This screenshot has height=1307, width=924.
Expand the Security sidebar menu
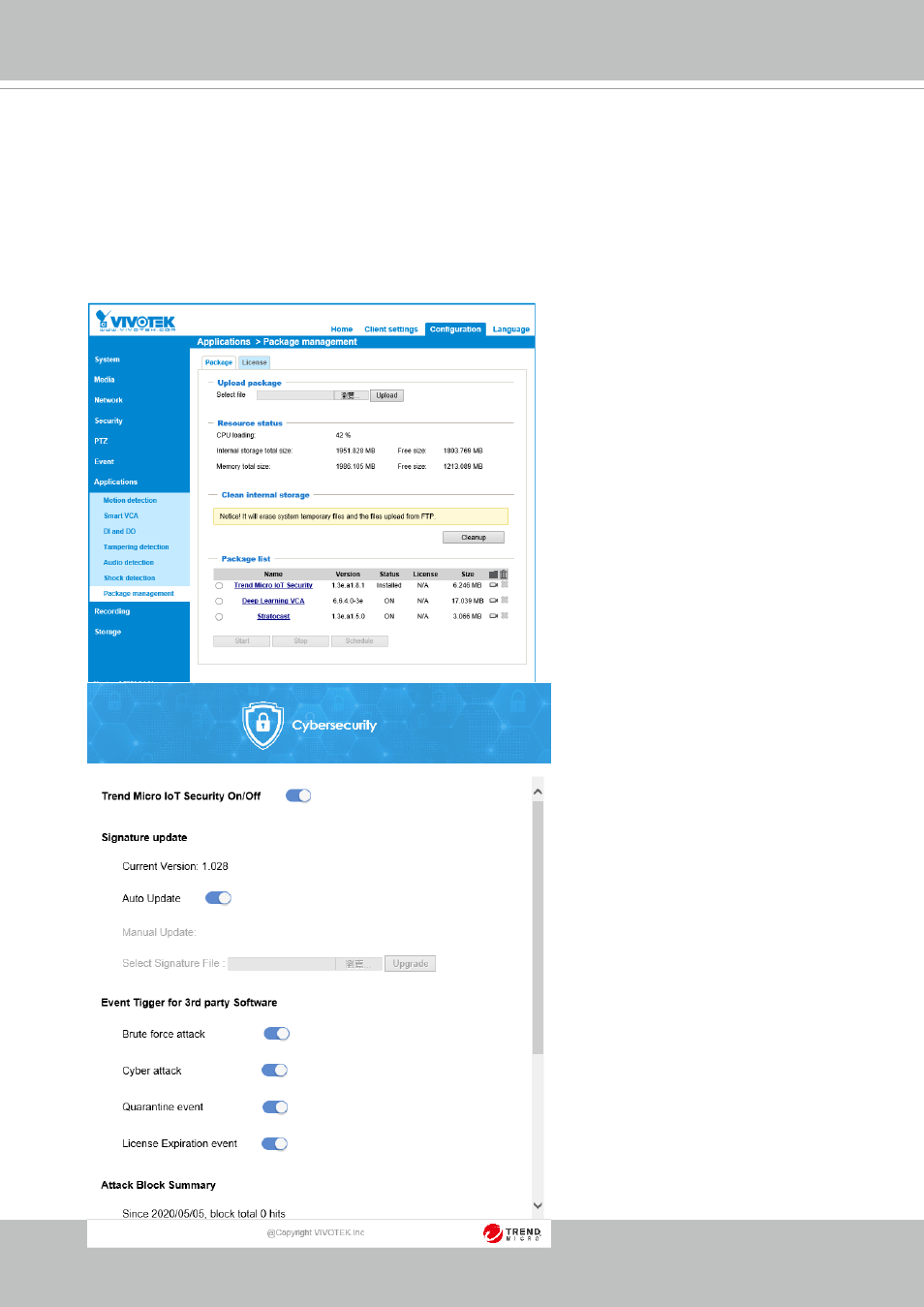coord(108,420)
